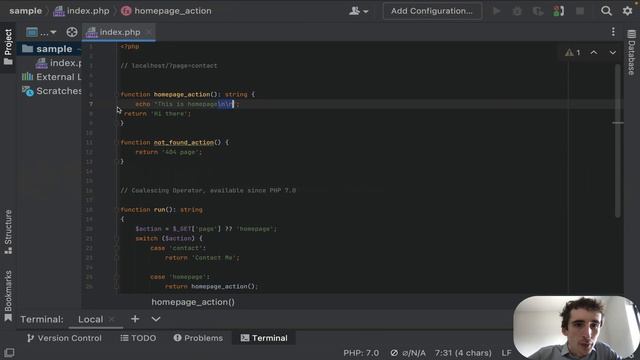Select External Libraries in project tree
The image size is (640, 360).
point(51,77)
